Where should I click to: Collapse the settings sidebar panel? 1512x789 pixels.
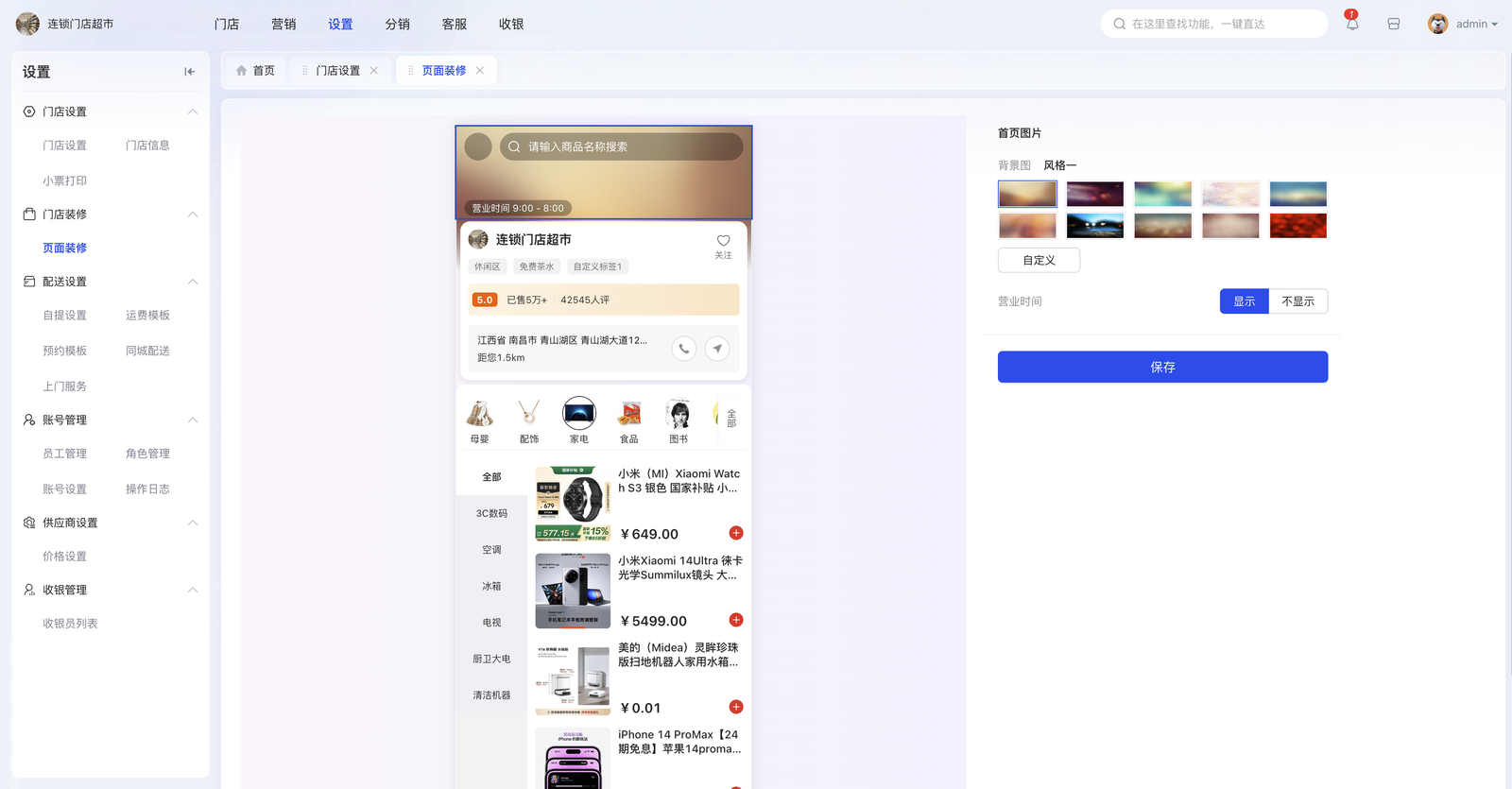click(189, 72)
